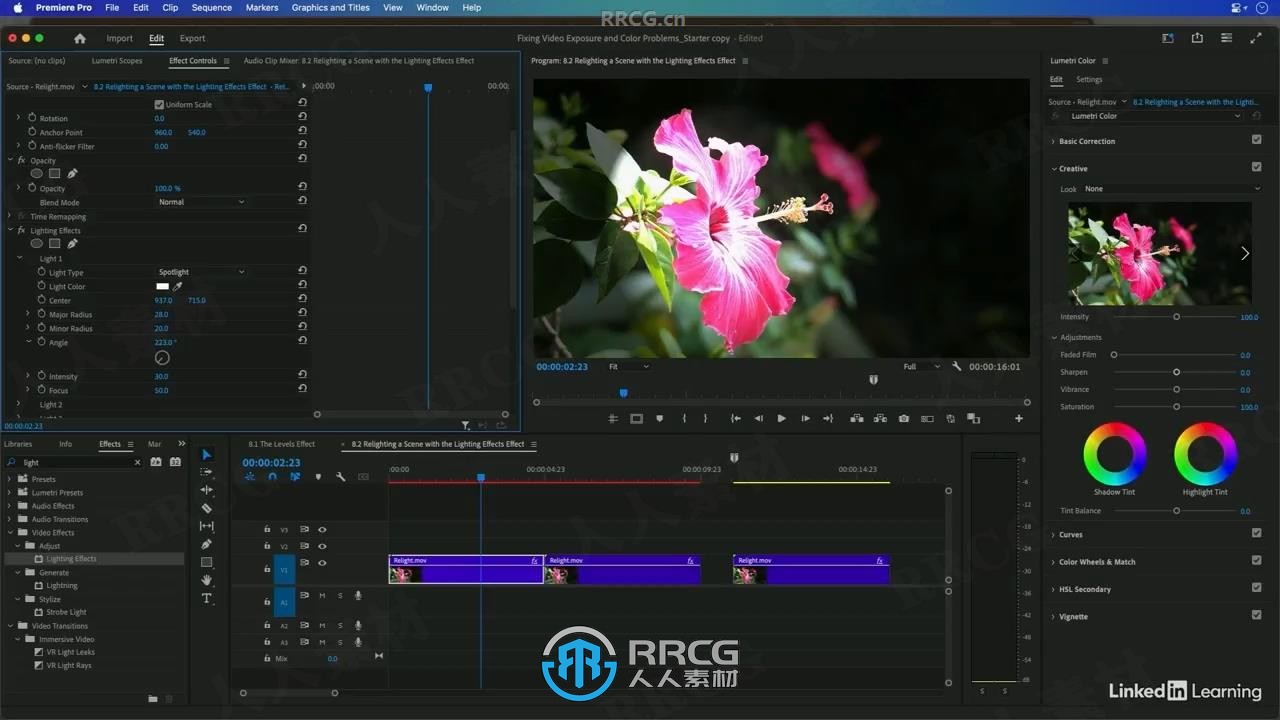The image size is (1280, 720).
Task: Step back one frame in Program Monitor
Action: click(758, 419)
